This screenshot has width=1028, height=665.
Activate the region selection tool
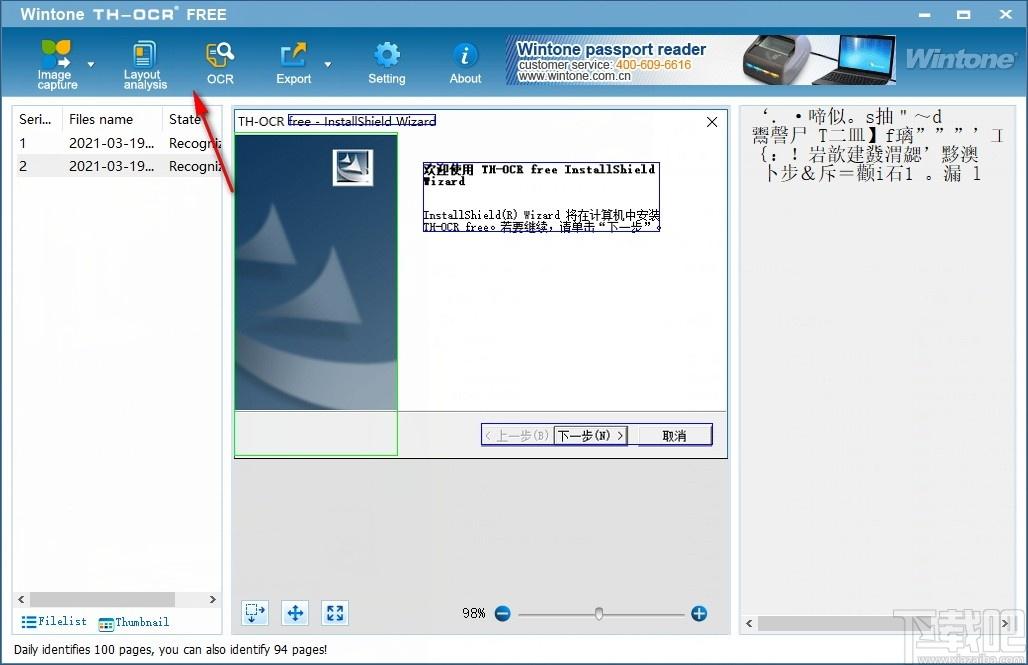255,613
